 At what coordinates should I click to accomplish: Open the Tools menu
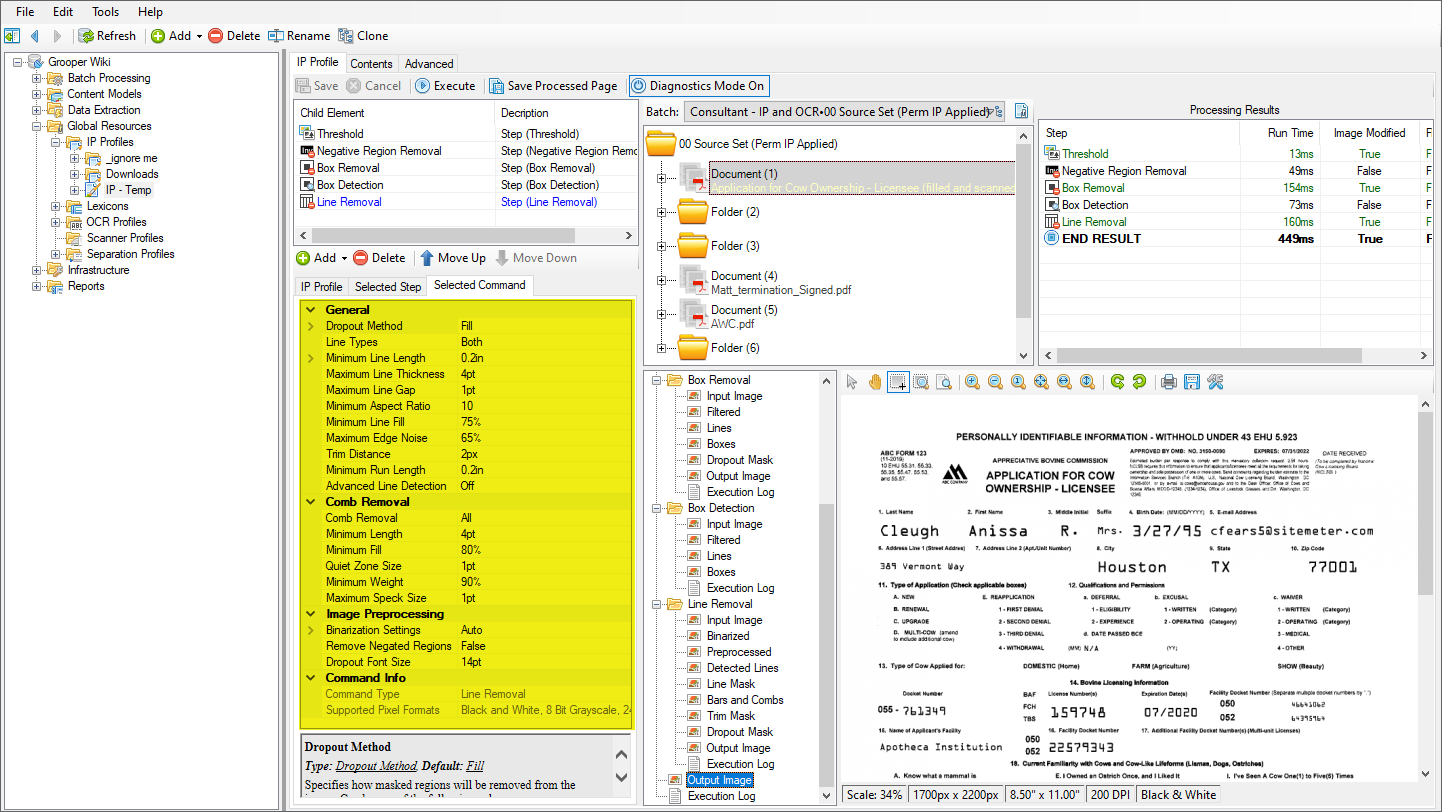pyautogui.click(x=105, y=12)
